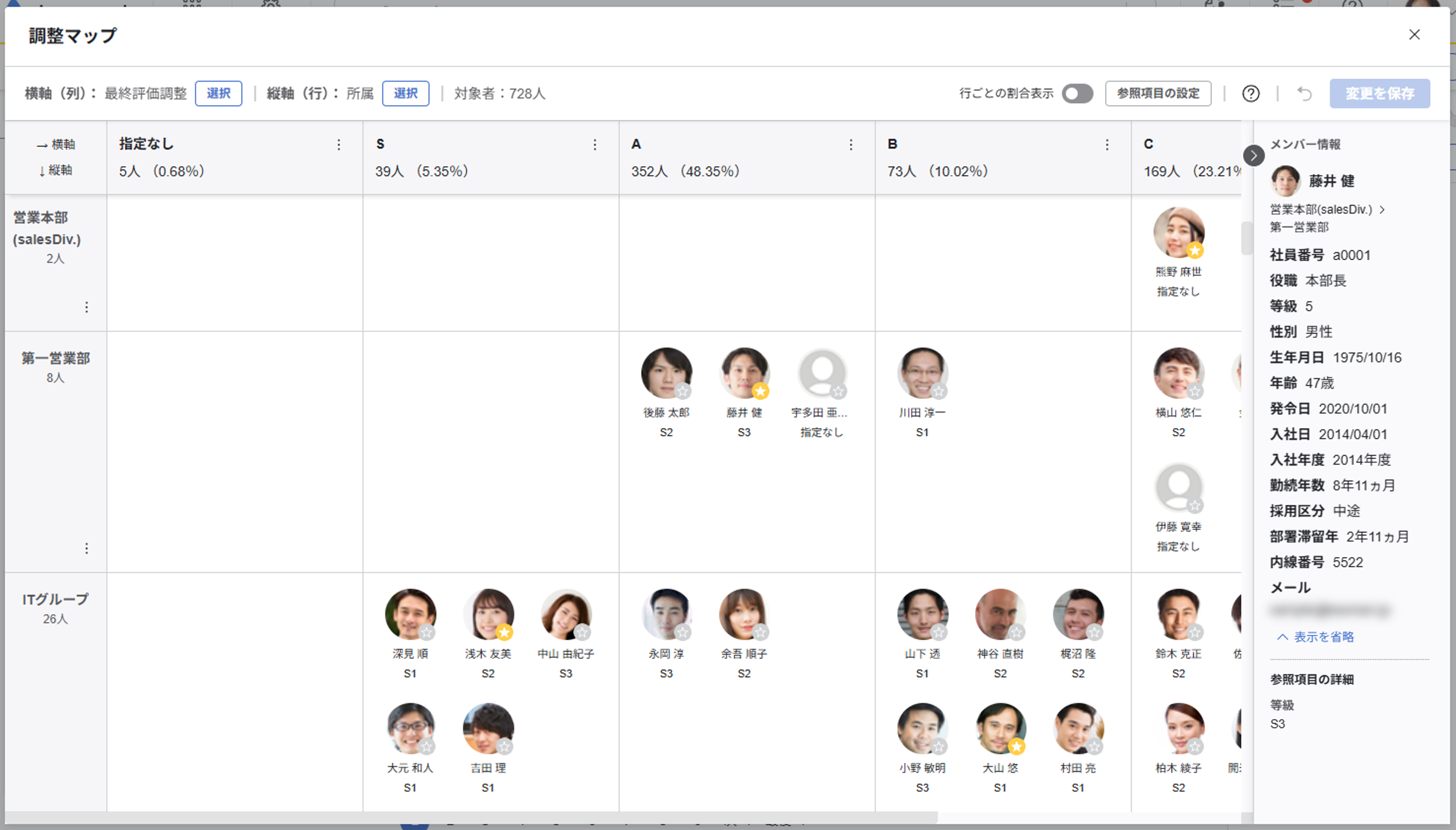Open kebab menu for 指定なし column
Viewport: 1456px width, 830px height.
[x=339, y=145]
